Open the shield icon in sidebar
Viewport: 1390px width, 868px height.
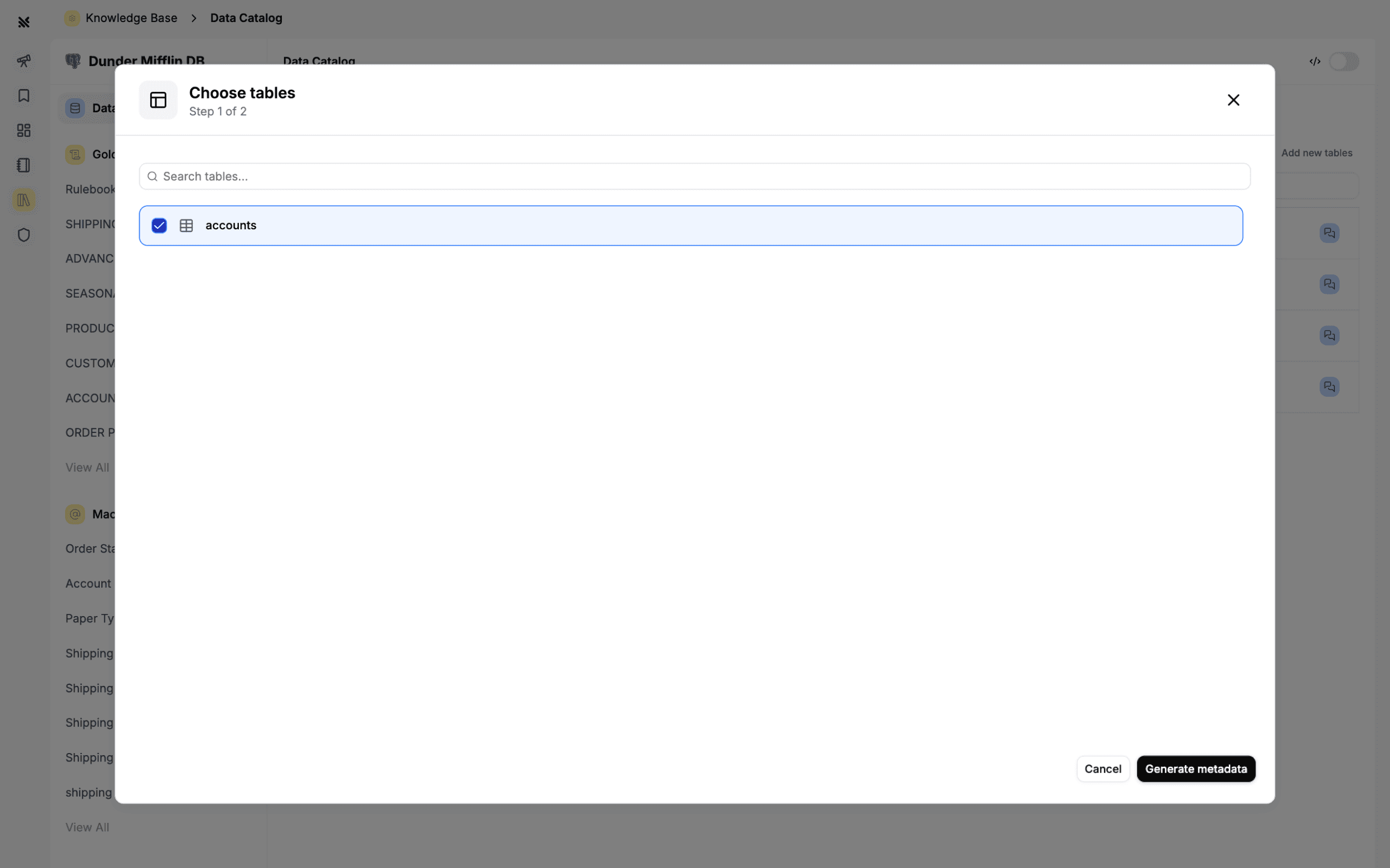pos(24,235)
